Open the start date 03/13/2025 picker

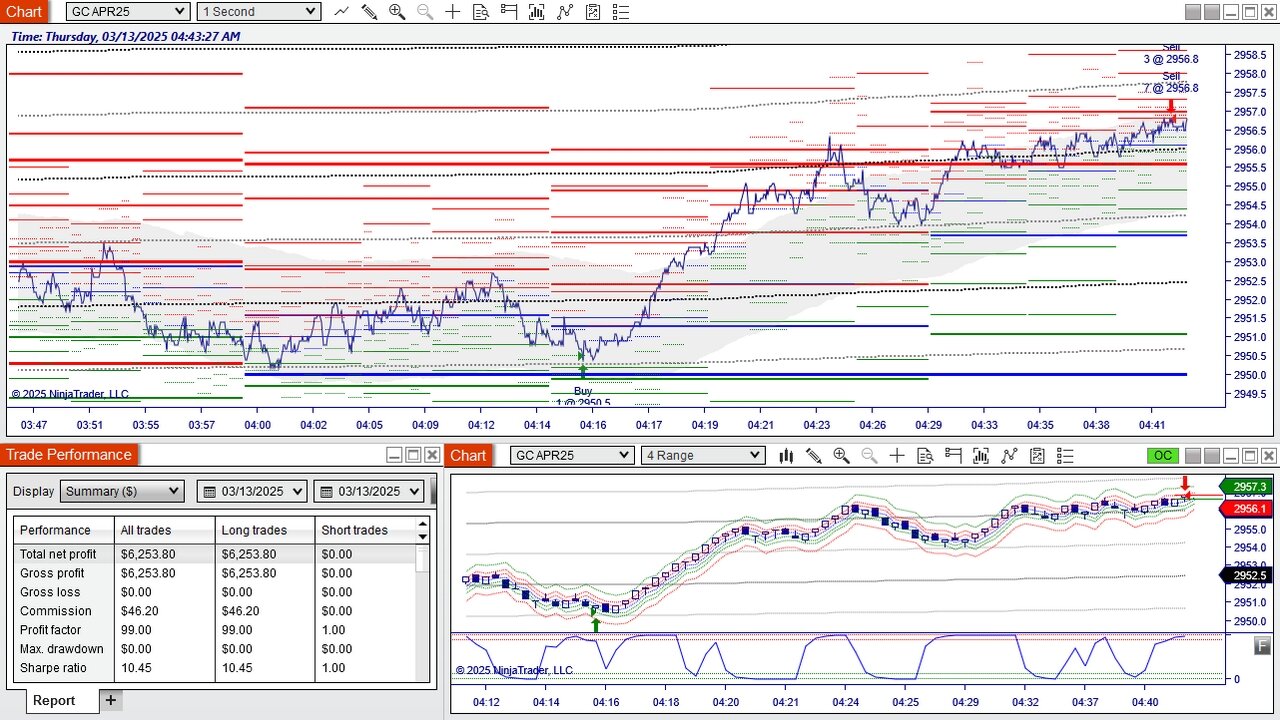(x=254, y=491)
